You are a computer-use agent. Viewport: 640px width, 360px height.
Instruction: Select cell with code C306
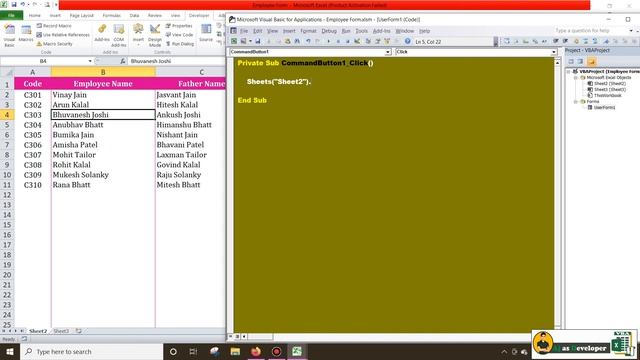point(33,145)
